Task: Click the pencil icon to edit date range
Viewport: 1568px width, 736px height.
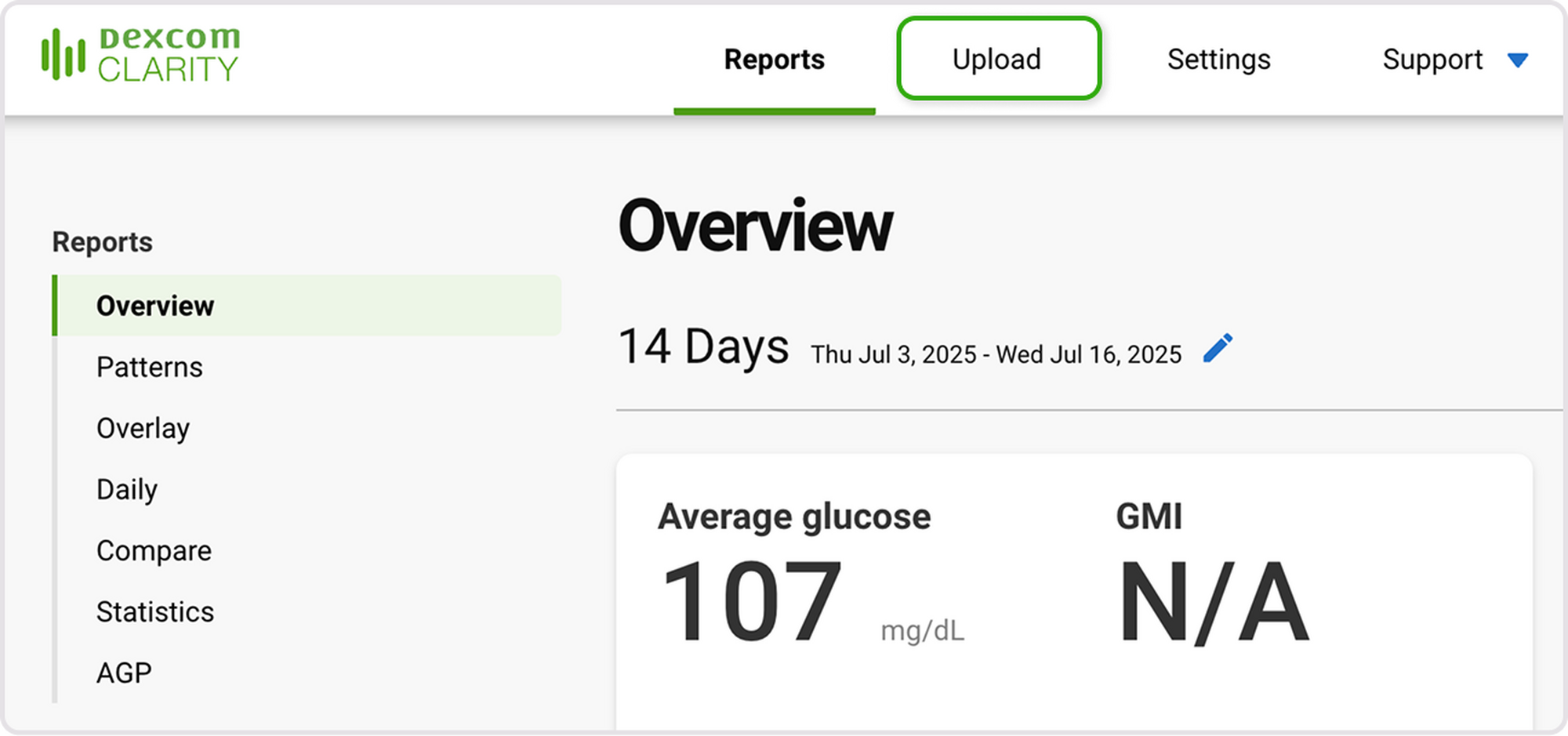Action: [x=1218, y=349]
